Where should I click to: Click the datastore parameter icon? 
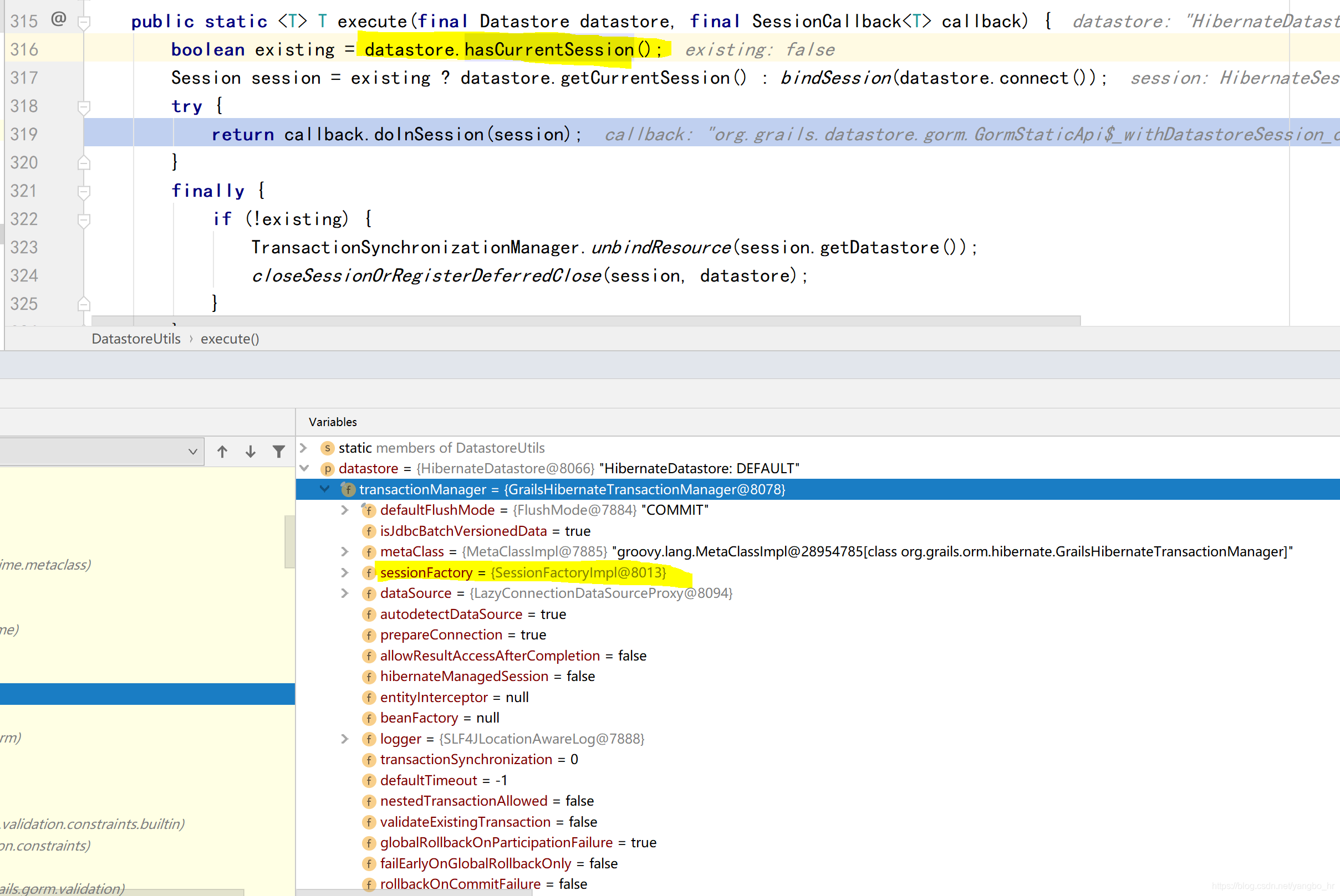(x=327, y=469)
